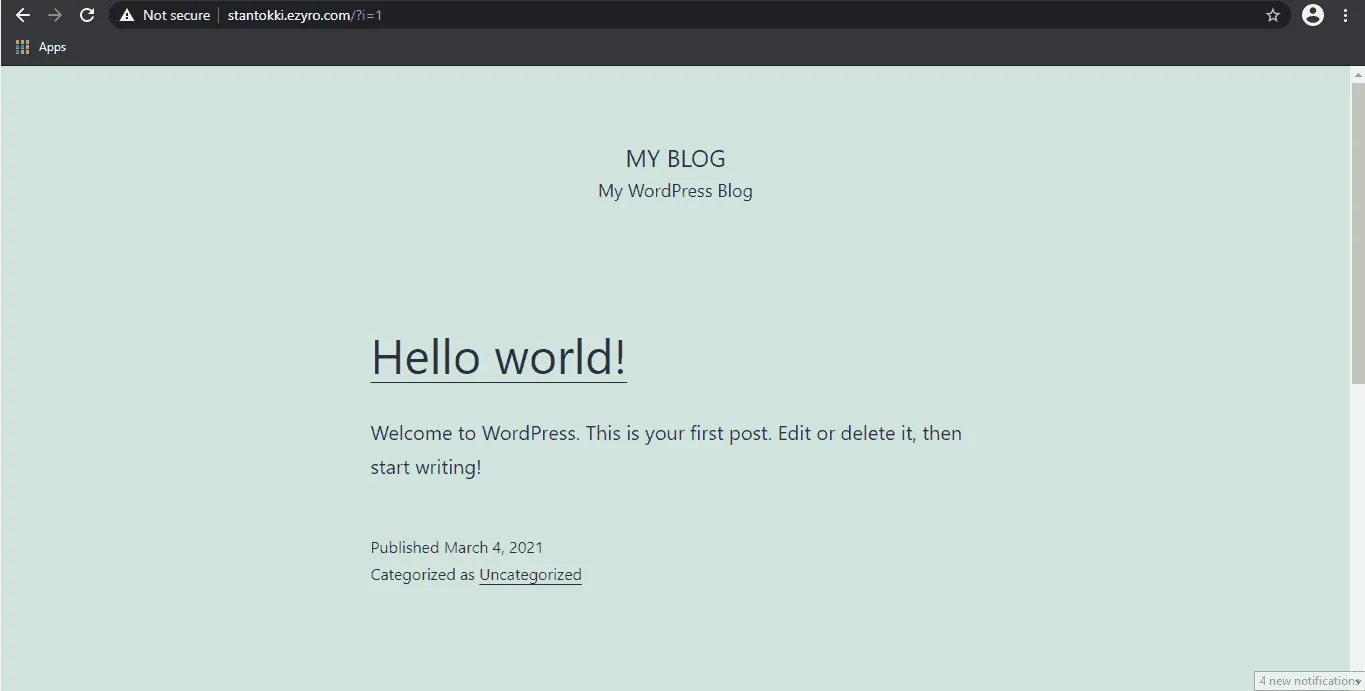Screen dimensions: 1365x691
Task: Open the Chrome profile avatar
Action: tap(1313, 15)
